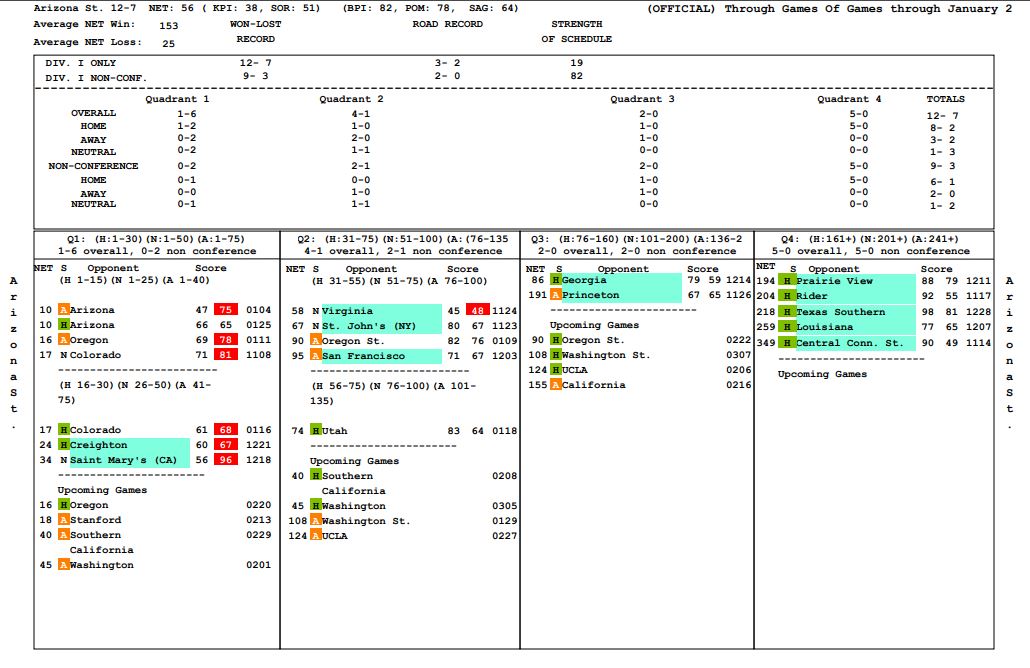
Task: Select the Quadrant 4 summary column heading
Action: tap(849, 100)
